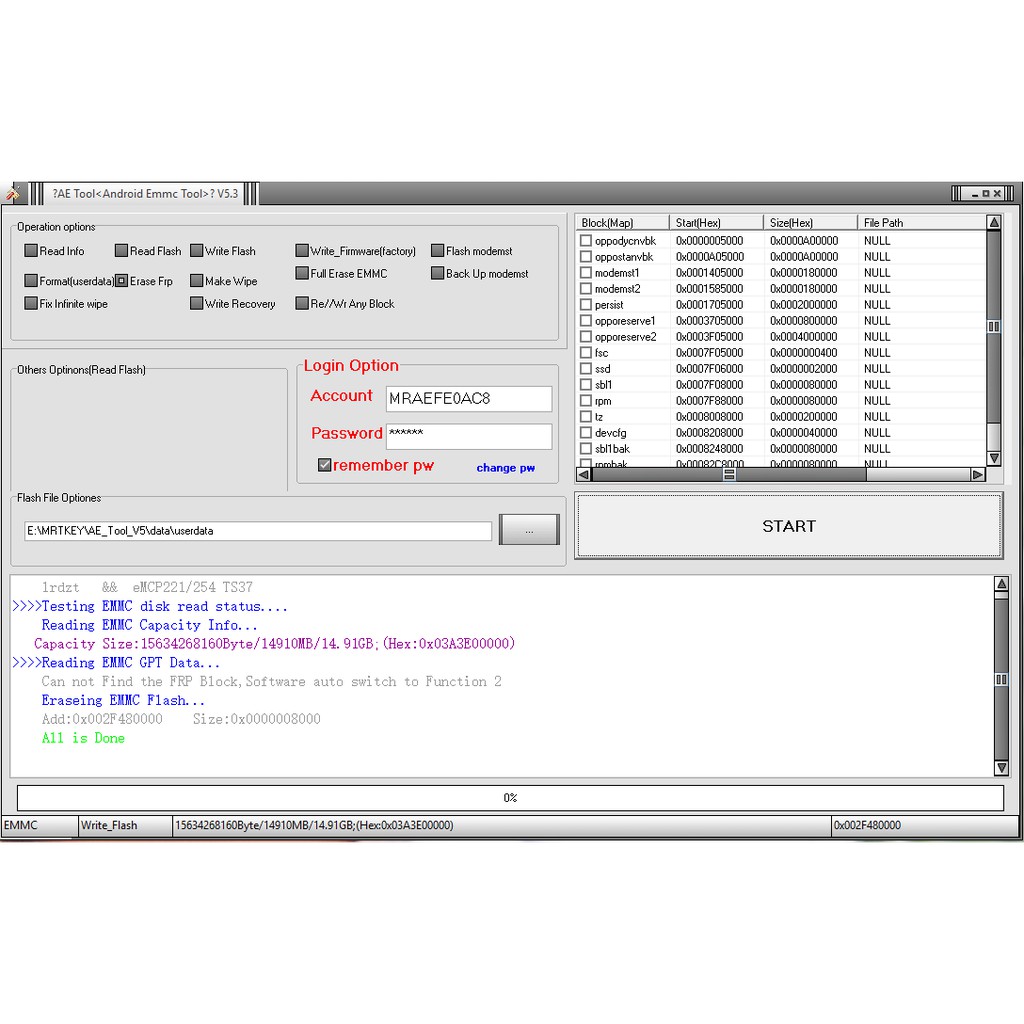Viewport: 1024px width, 1024px height.
Task: Click the change pw link
Action: click(x=505, y=468)
